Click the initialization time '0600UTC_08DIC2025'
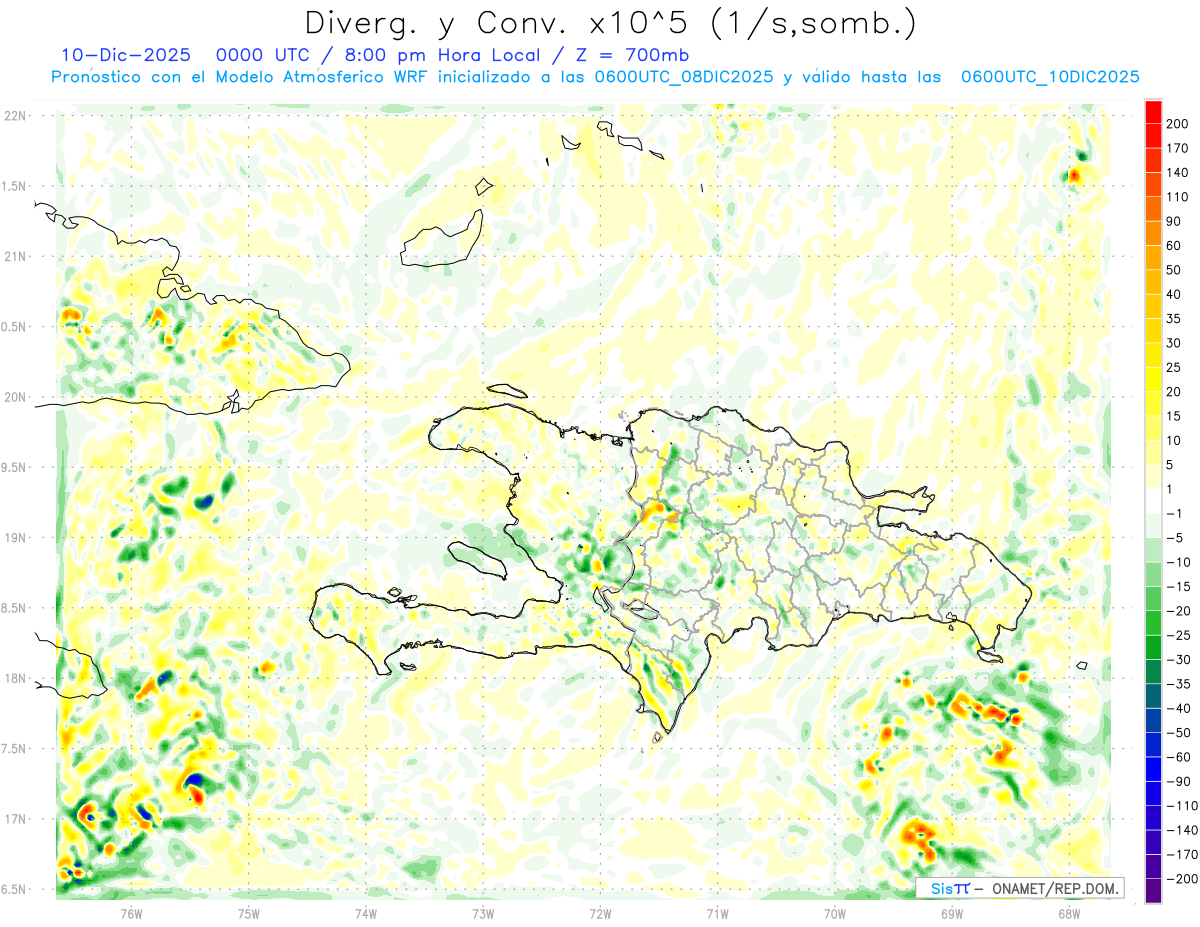1200x927 pixels. (682, 77)
